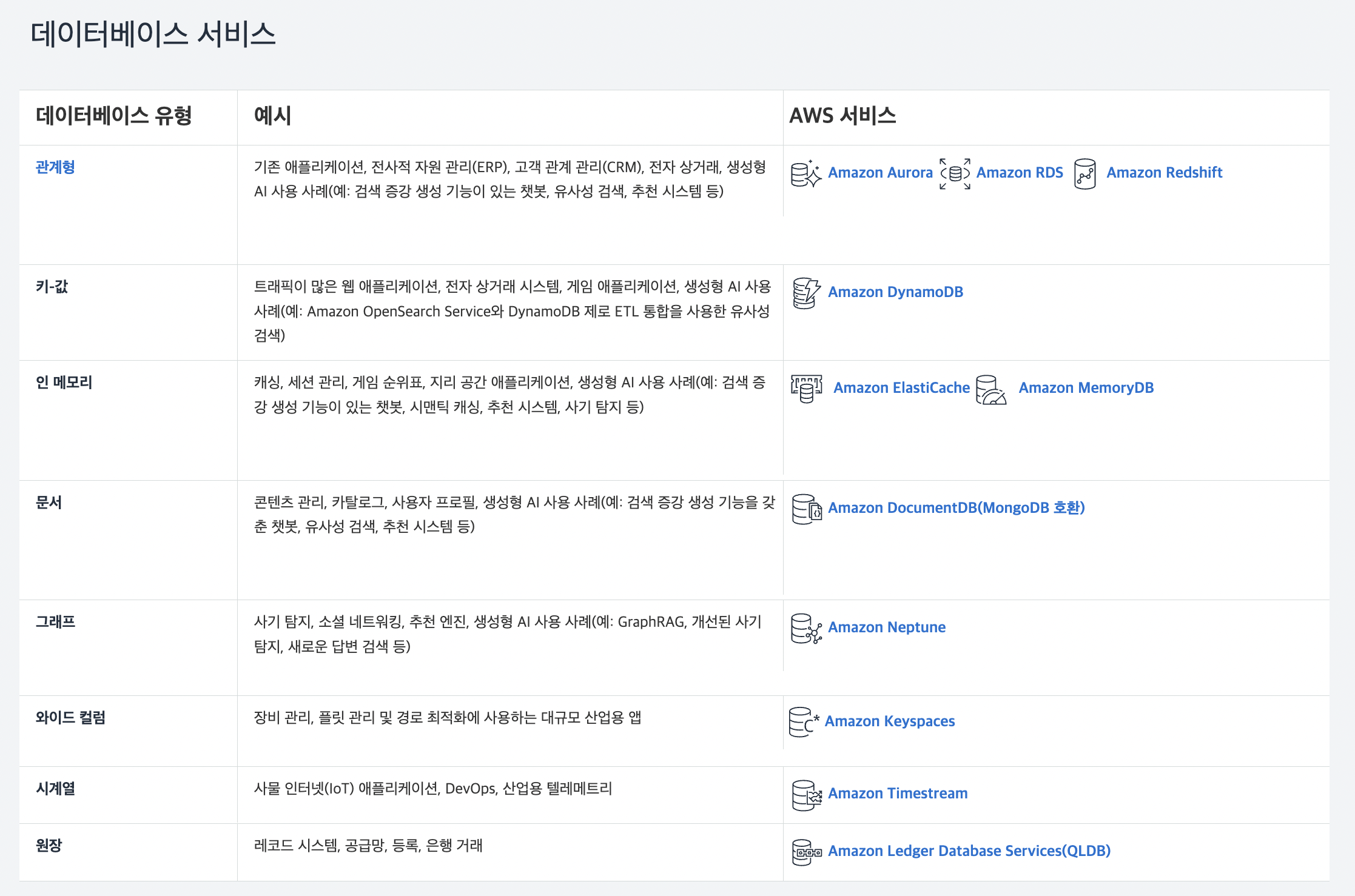Click the Amazon ElastiCache chip icon

click(x=806, y=389)
